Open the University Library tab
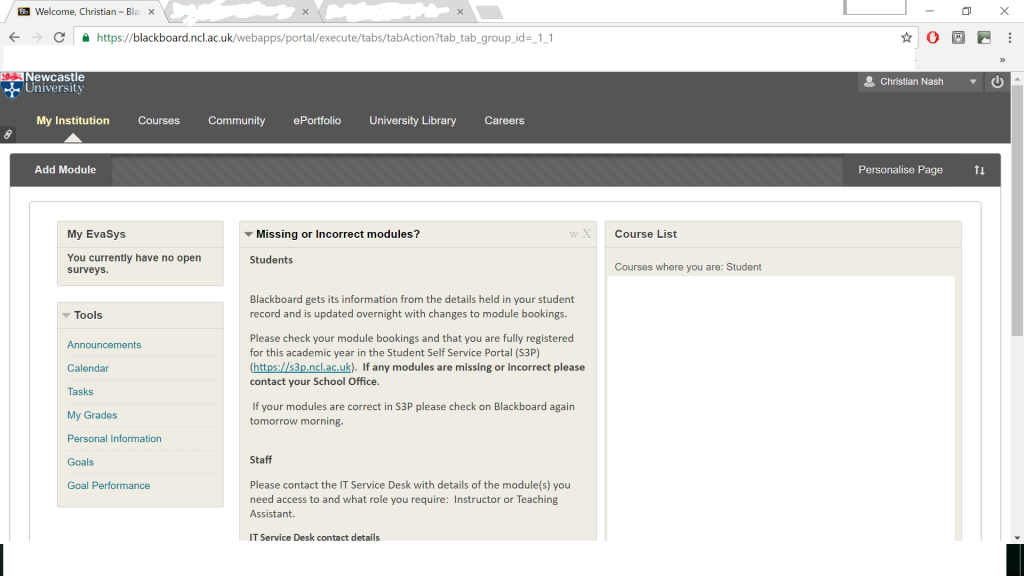1024x576 pixels. click(x=412, y=121)
